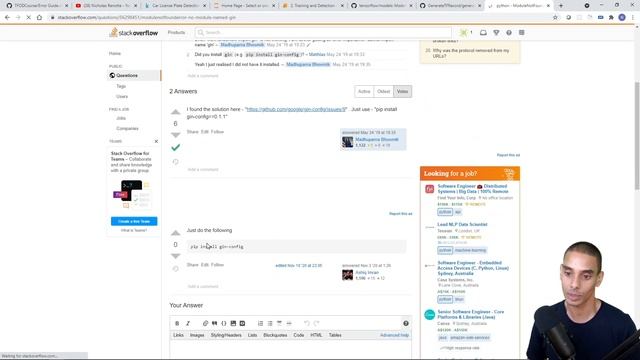
Task: Click Create a free Team button
Action: pyautogui.click(x=134, y=221)
